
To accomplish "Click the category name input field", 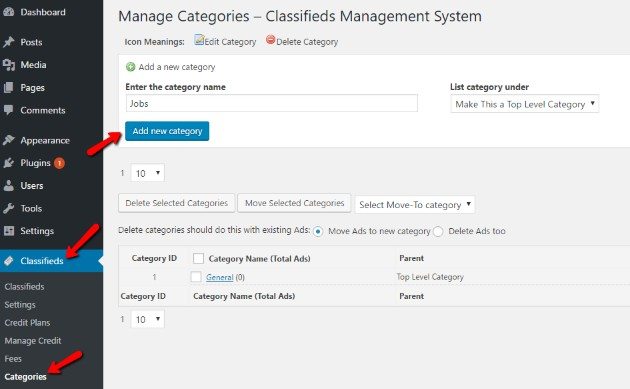I will [x=272, y=103].
